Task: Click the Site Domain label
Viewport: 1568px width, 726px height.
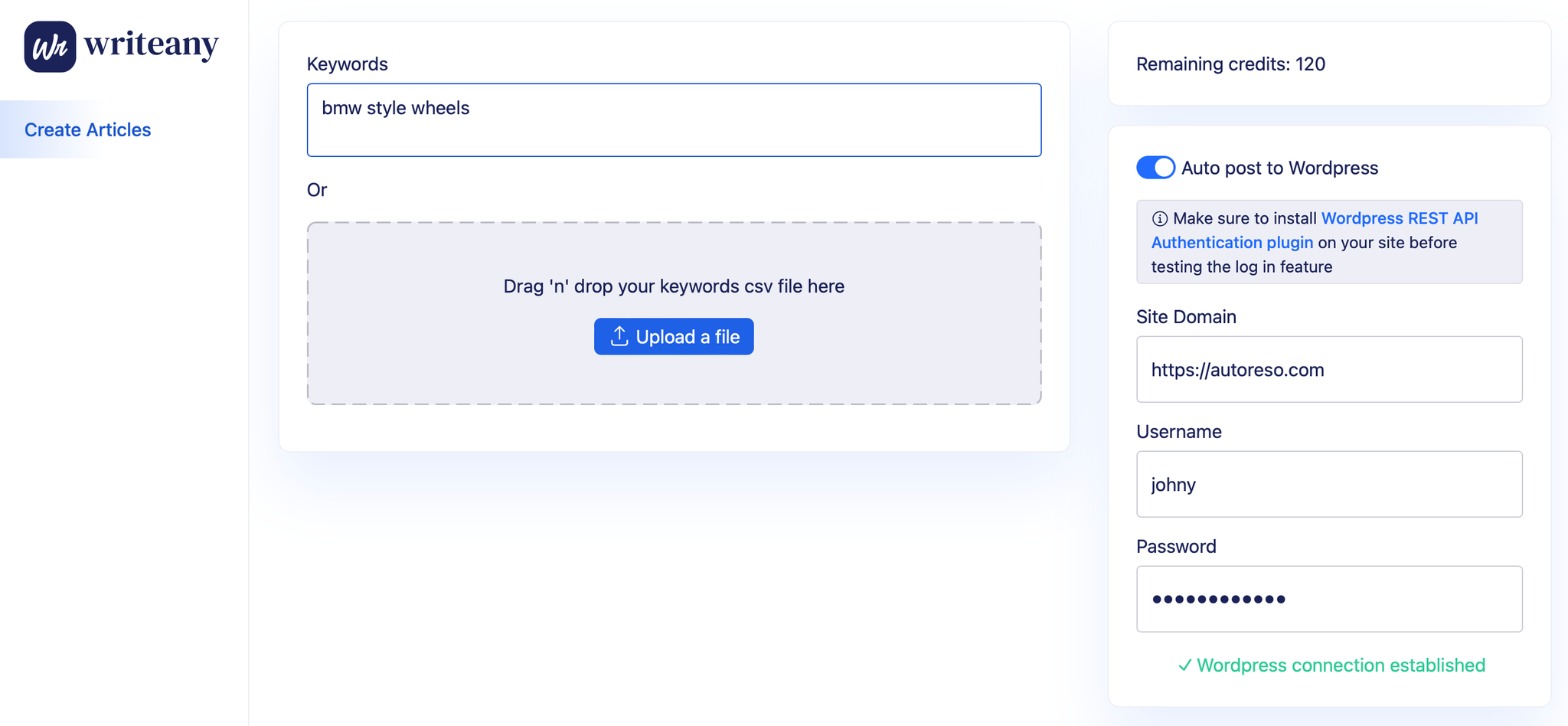Action: 1186,317
